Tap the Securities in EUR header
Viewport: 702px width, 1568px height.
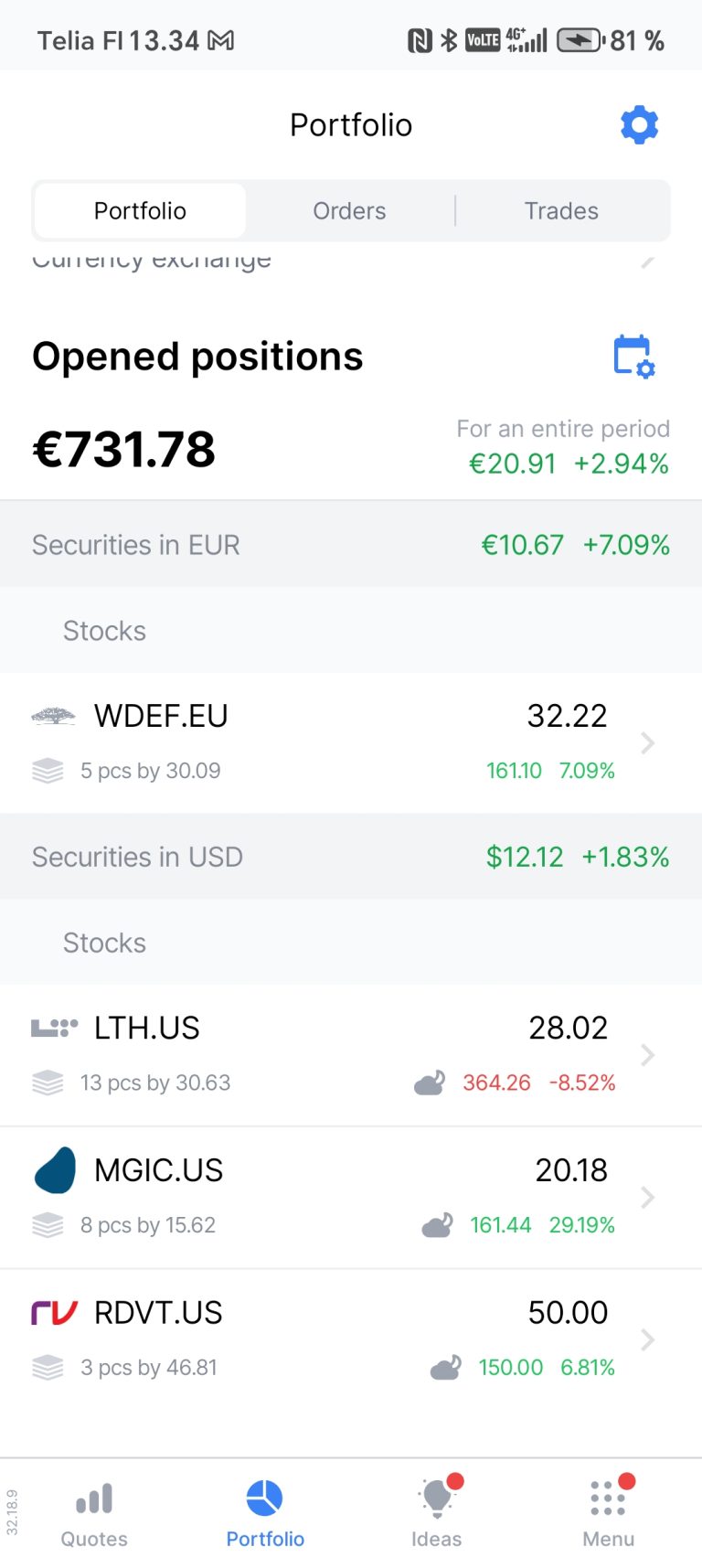point(135,545)
